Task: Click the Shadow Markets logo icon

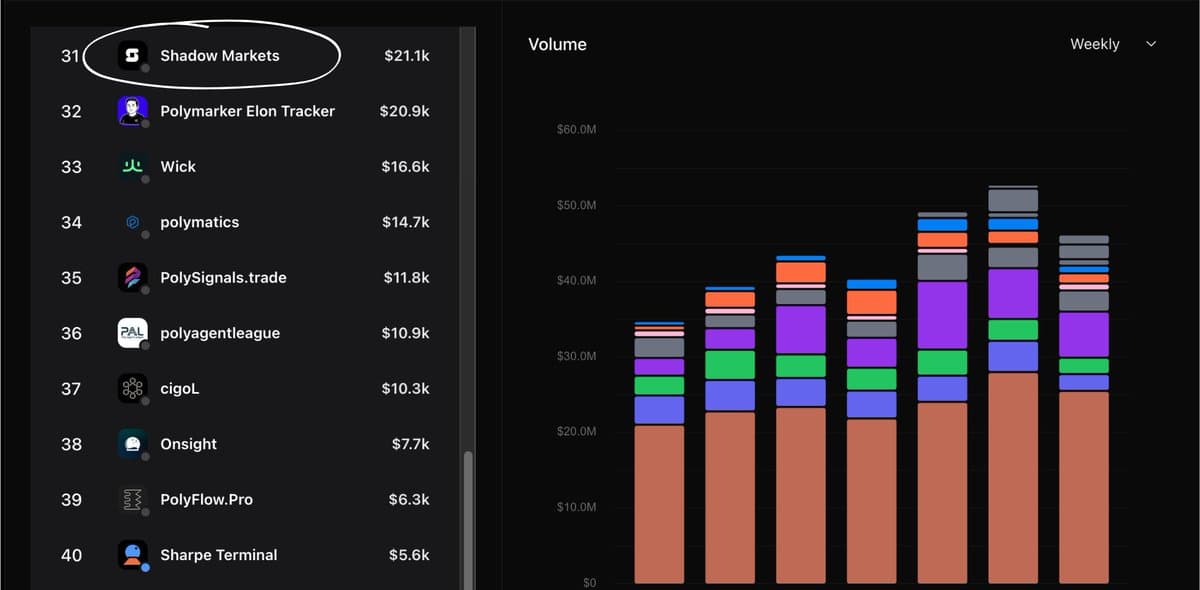Action: [133, 56]
